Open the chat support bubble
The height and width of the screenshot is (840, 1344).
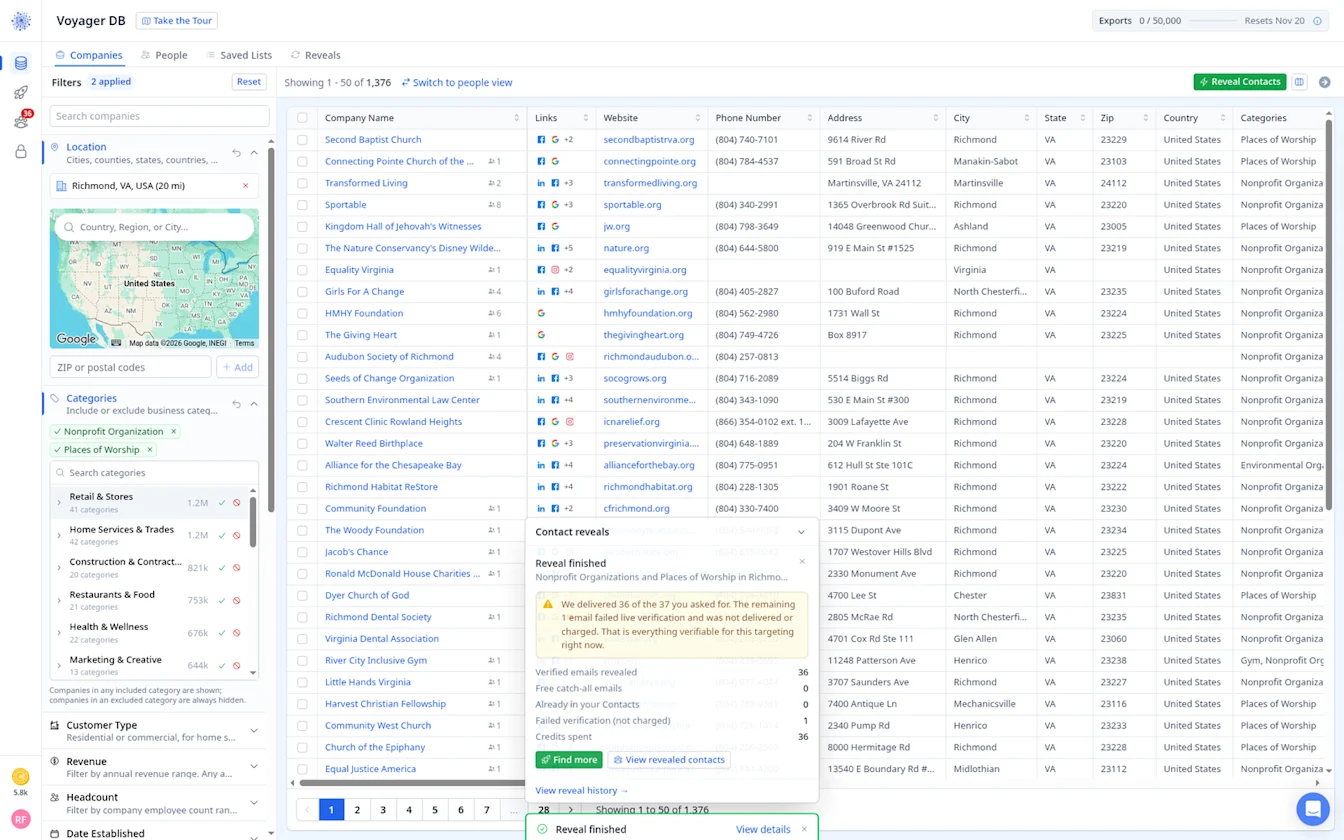pyautogui.click(x=1312, y=808)
